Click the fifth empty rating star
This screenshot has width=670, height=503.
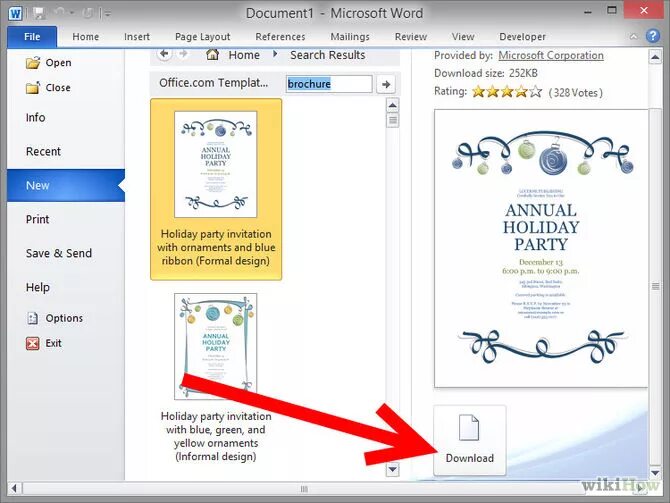[x=535, y=91]
